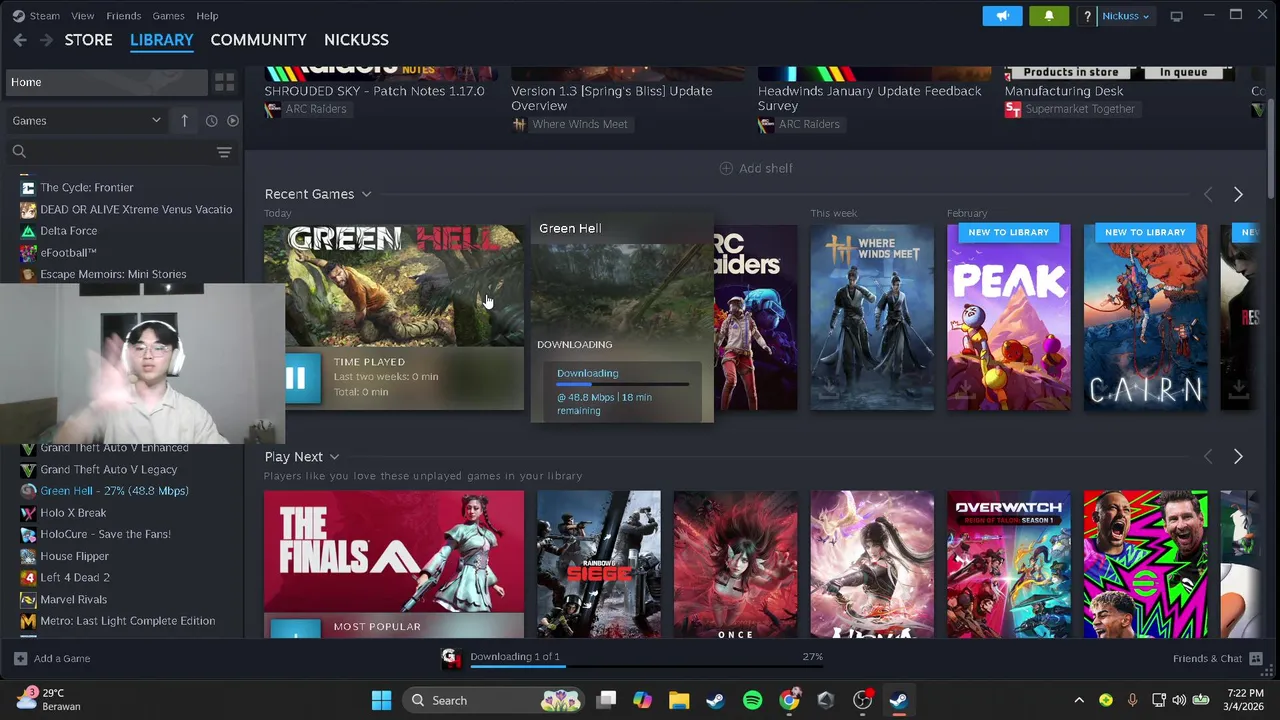
Task: Click the Add a Game plus icon
Action: [20, 658]
